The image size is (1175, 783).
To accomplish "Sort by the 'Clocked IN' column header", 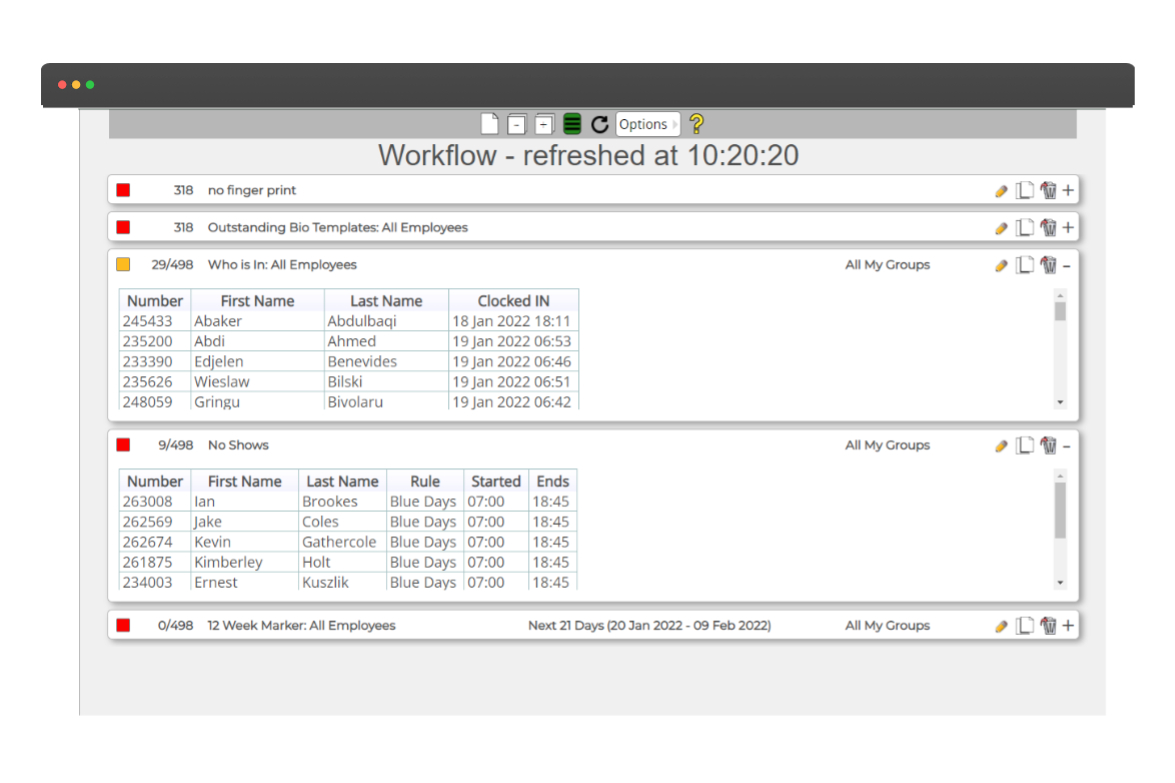I will [513, 300].
